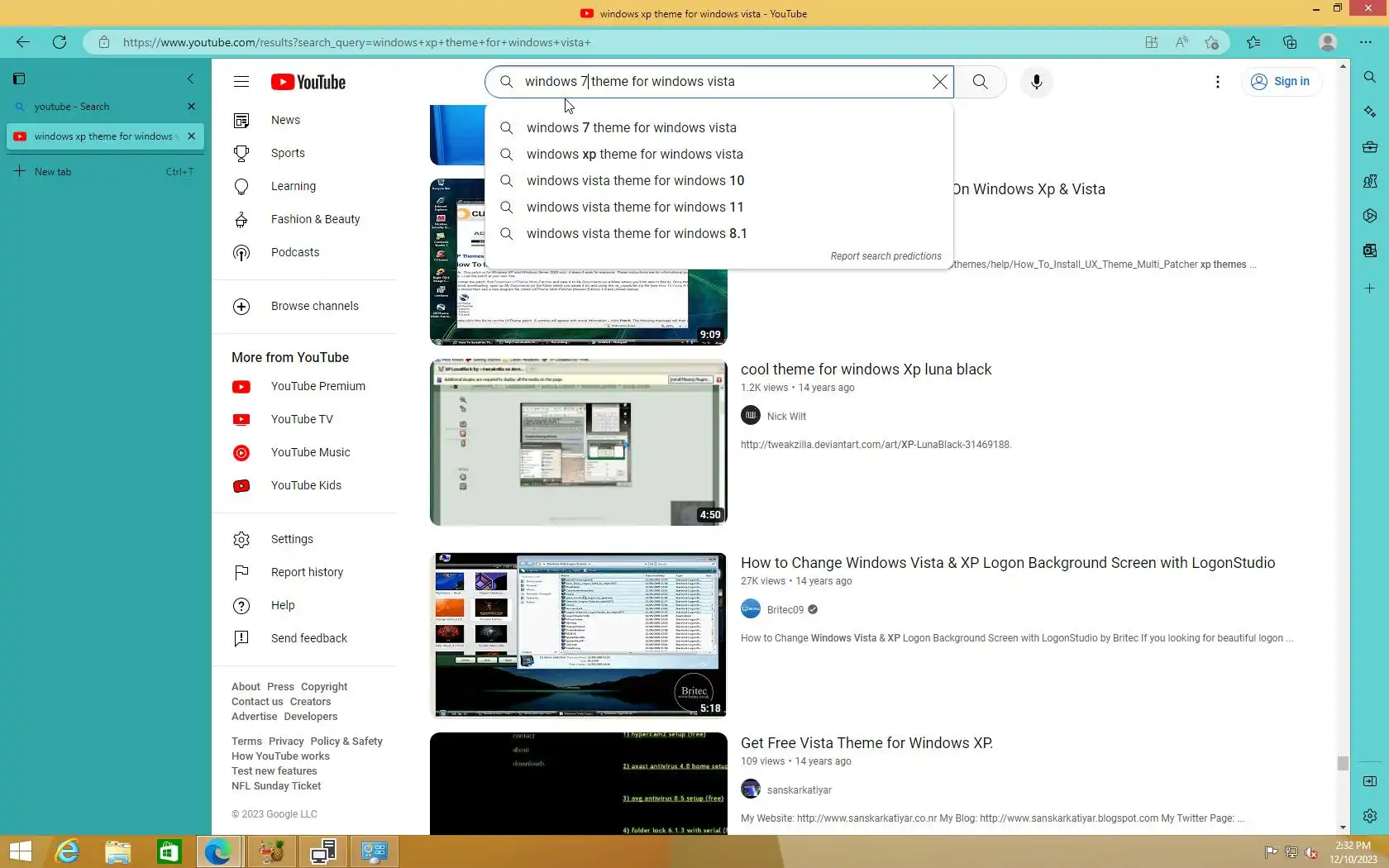Image resolution: width=1389 pixels, height=868 pixels.
Task: Clear the search box with X icon
Action: click(x=940, y=82)
